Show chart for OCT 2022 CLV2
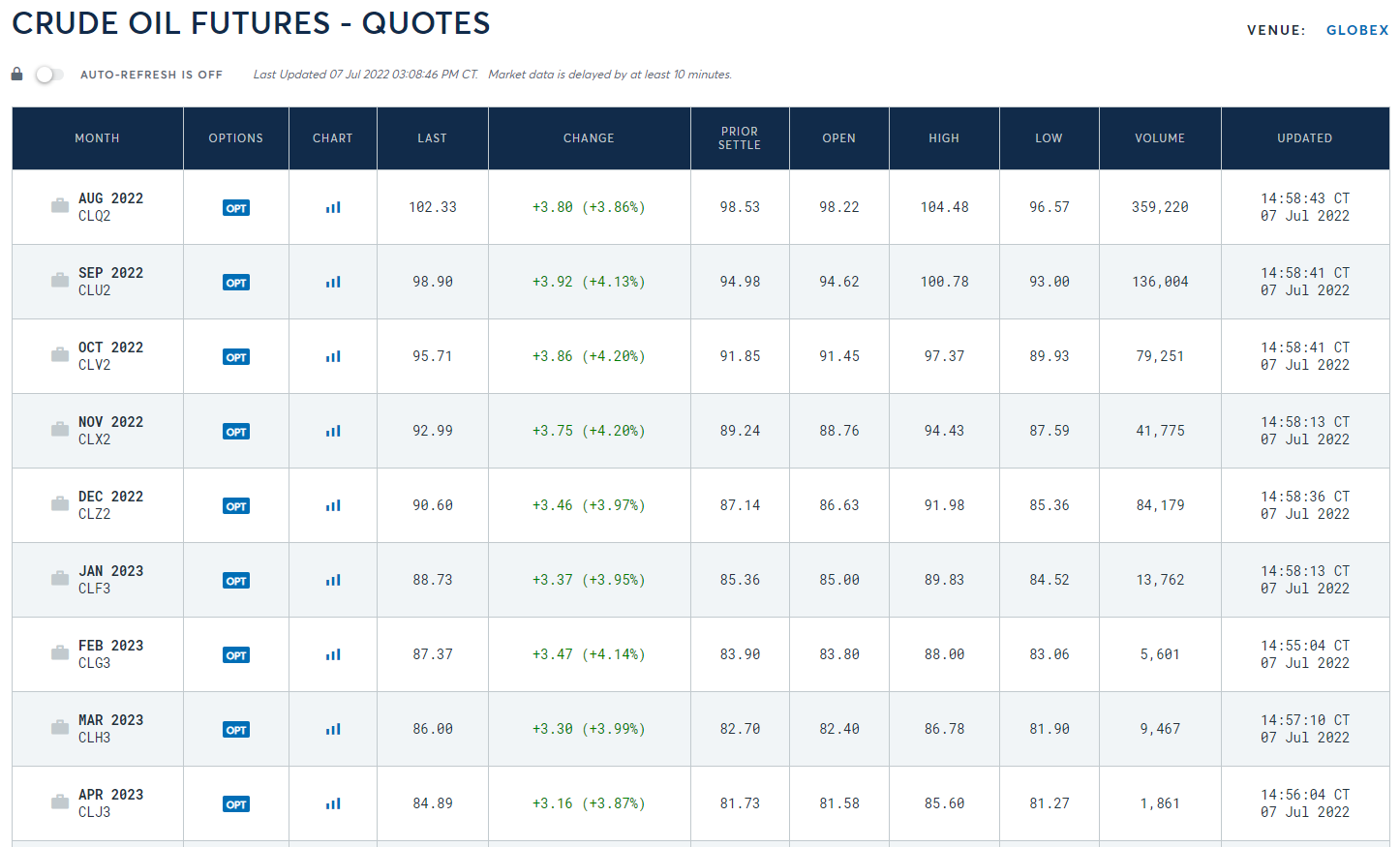 (x=333, y=356)
